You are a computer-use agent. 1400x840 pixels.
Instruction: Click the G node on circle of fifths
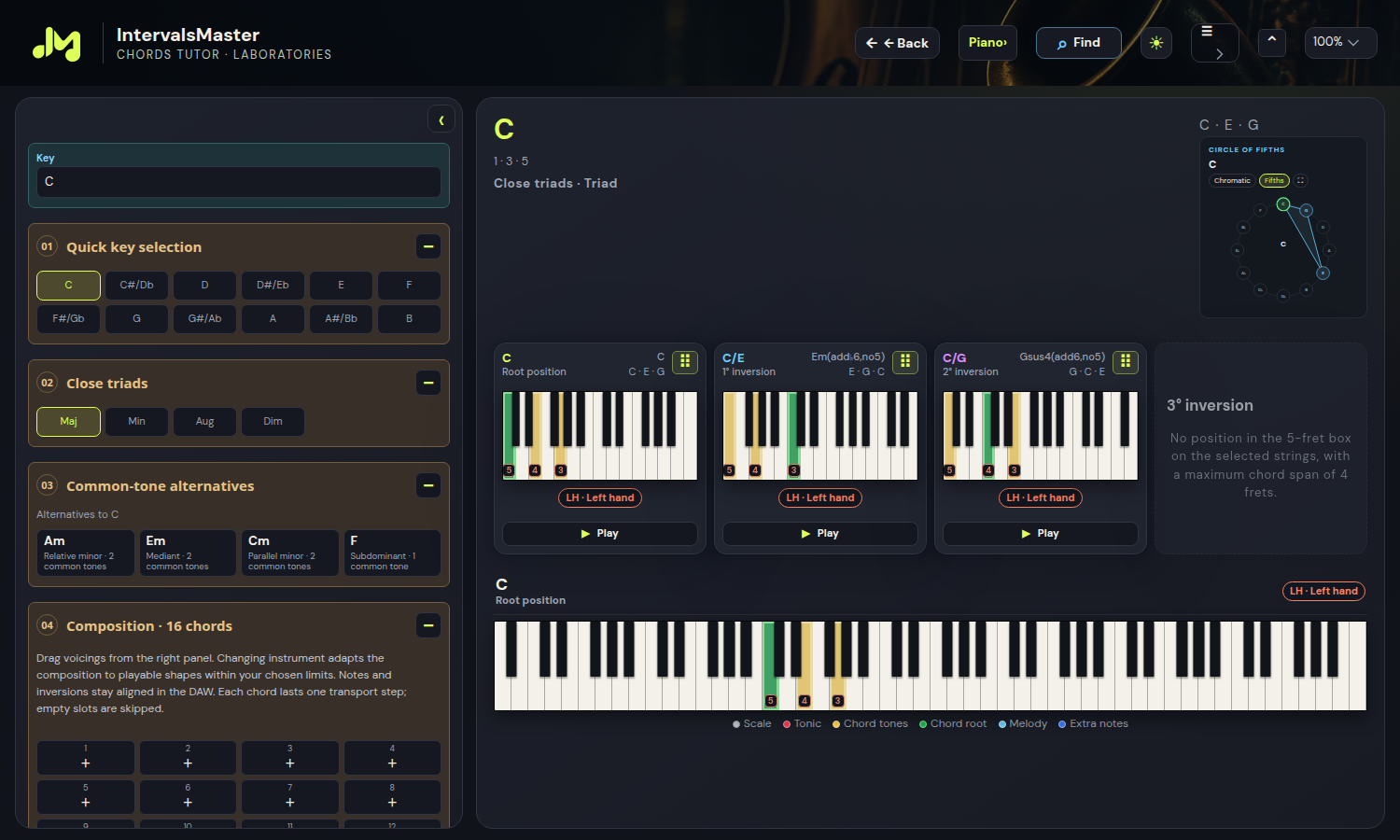click(1307, 210)
